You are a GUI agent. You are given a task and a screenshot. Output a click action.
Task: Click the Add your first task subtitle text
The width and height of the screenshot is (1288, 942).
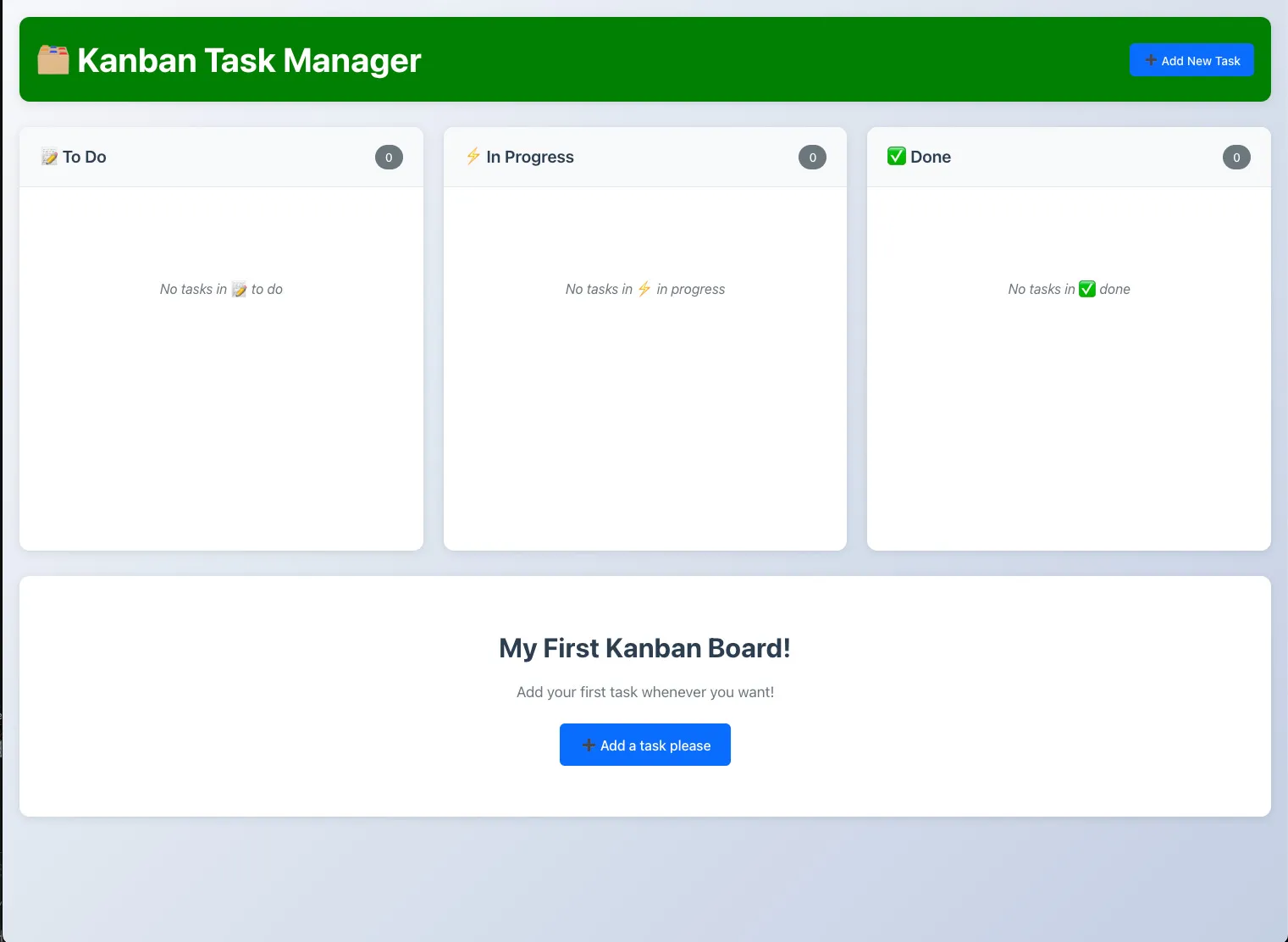click(x=644, y=692)
